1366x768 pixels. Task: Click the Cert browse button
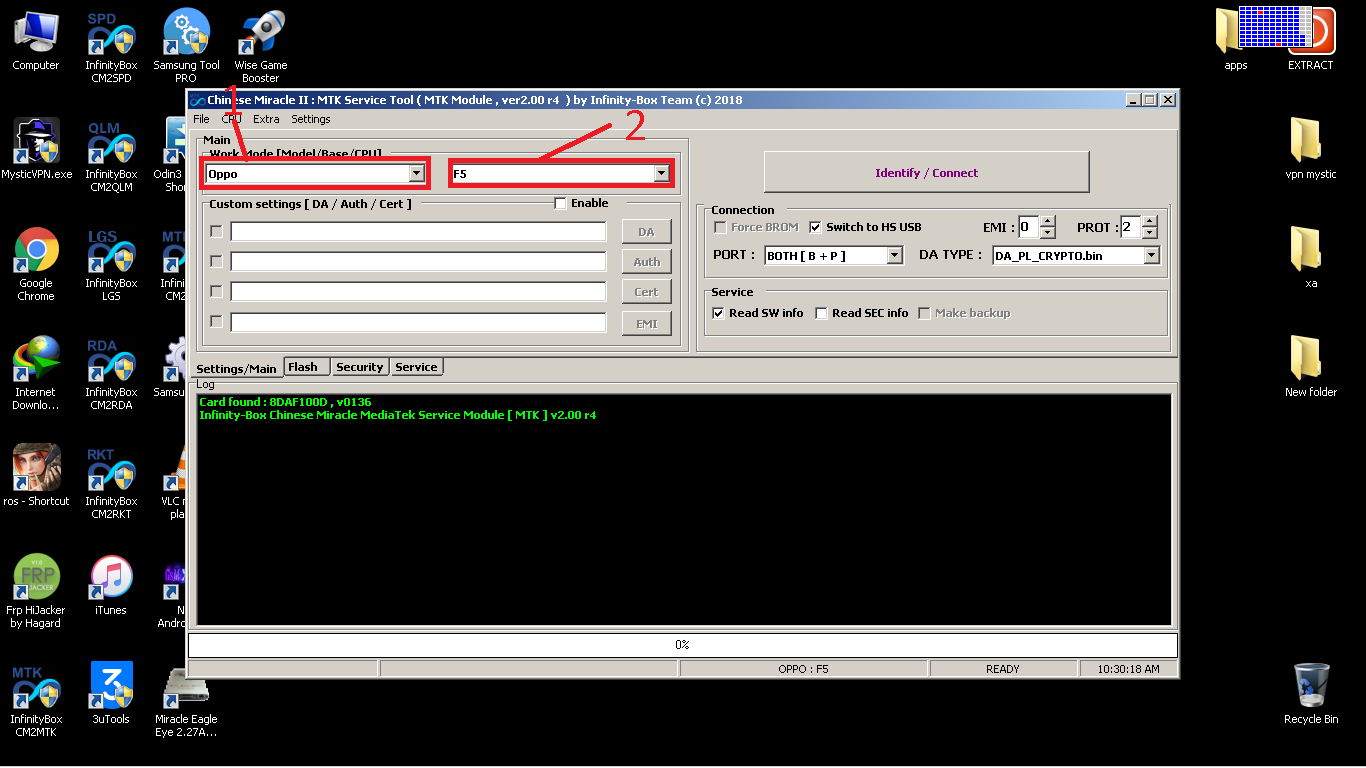point(646,292)
